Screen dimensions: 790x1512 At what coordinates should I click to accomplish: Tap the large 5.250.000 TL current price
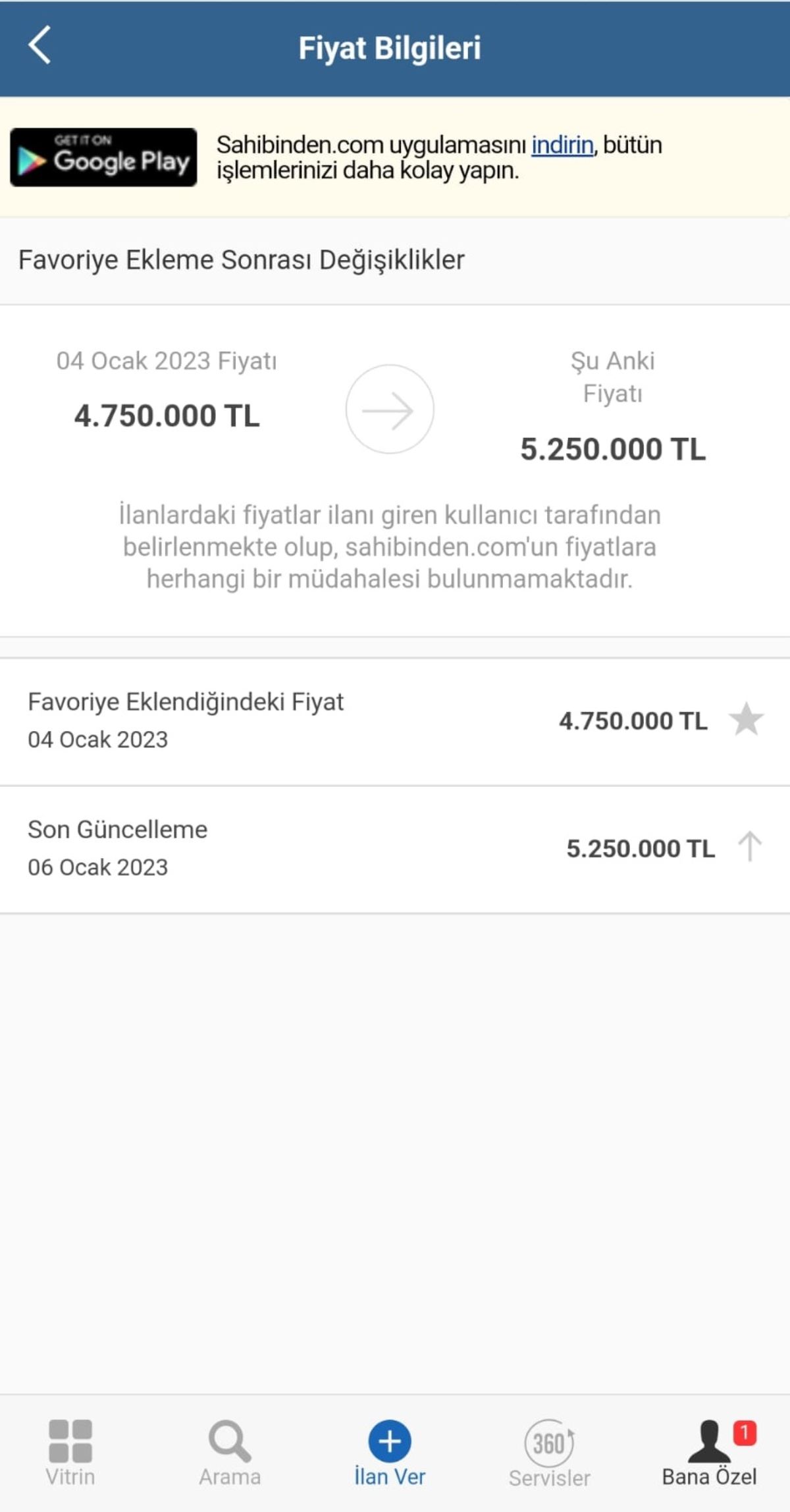click(x=612, y=449)
